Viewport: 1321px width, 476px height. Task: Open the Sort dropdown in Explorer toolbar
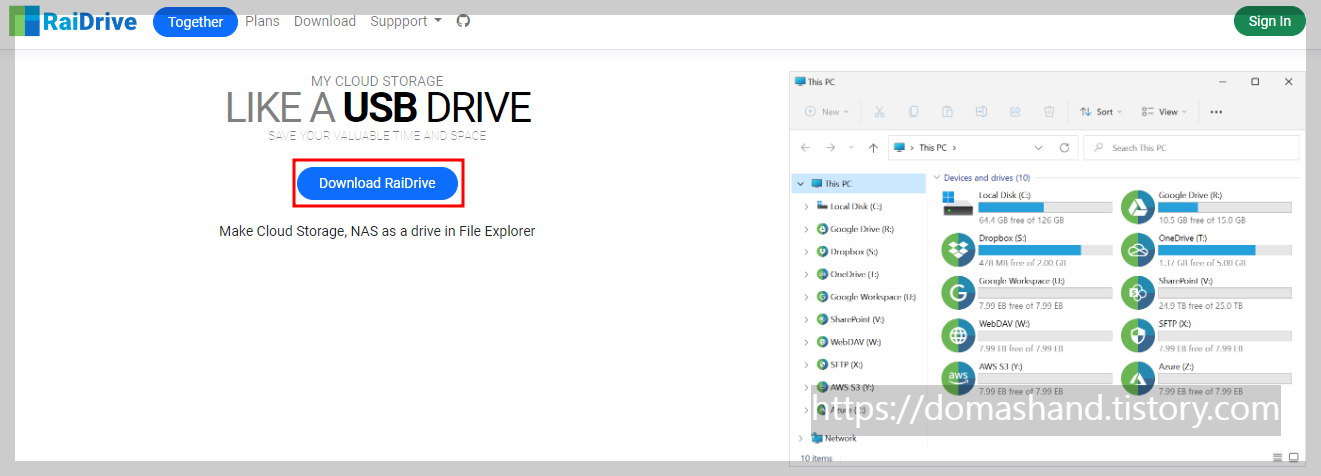[1101, 112]
